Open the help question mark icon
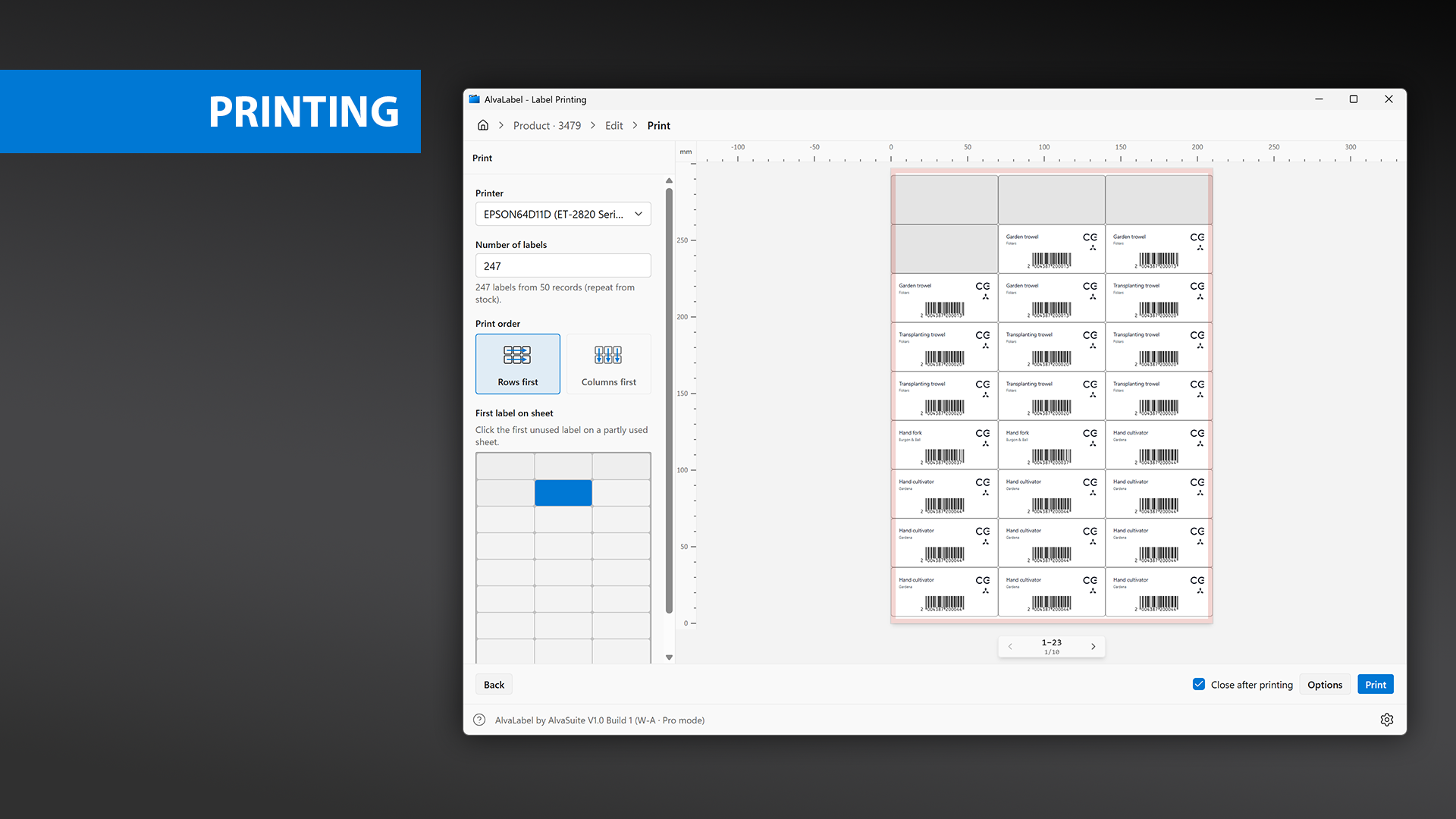Screen dimensions: 1456x819 coord(479,720)
